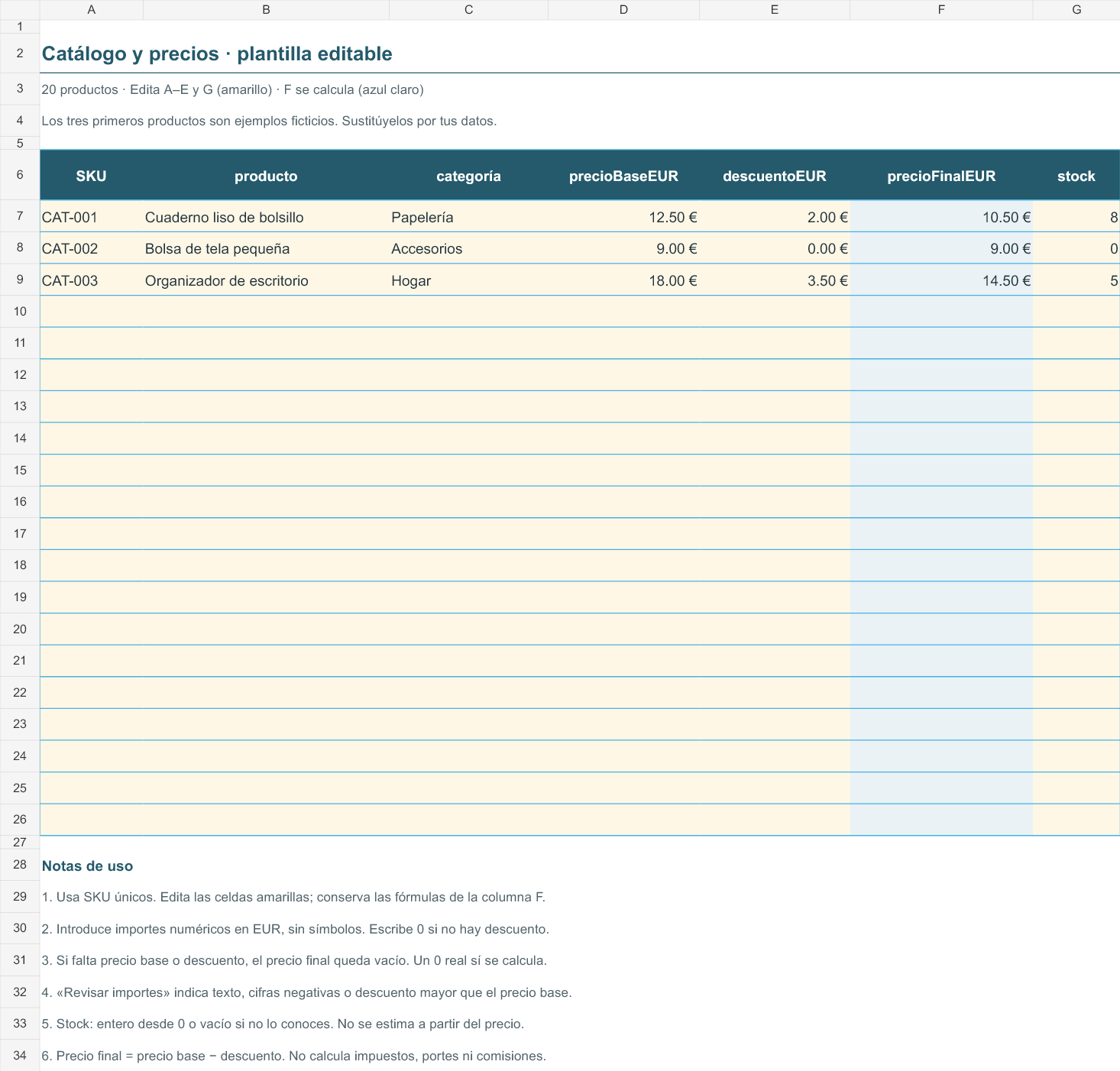Select column A header
The height and width of the screenshot is (1071, 1120).
click(x=92, y=10)
